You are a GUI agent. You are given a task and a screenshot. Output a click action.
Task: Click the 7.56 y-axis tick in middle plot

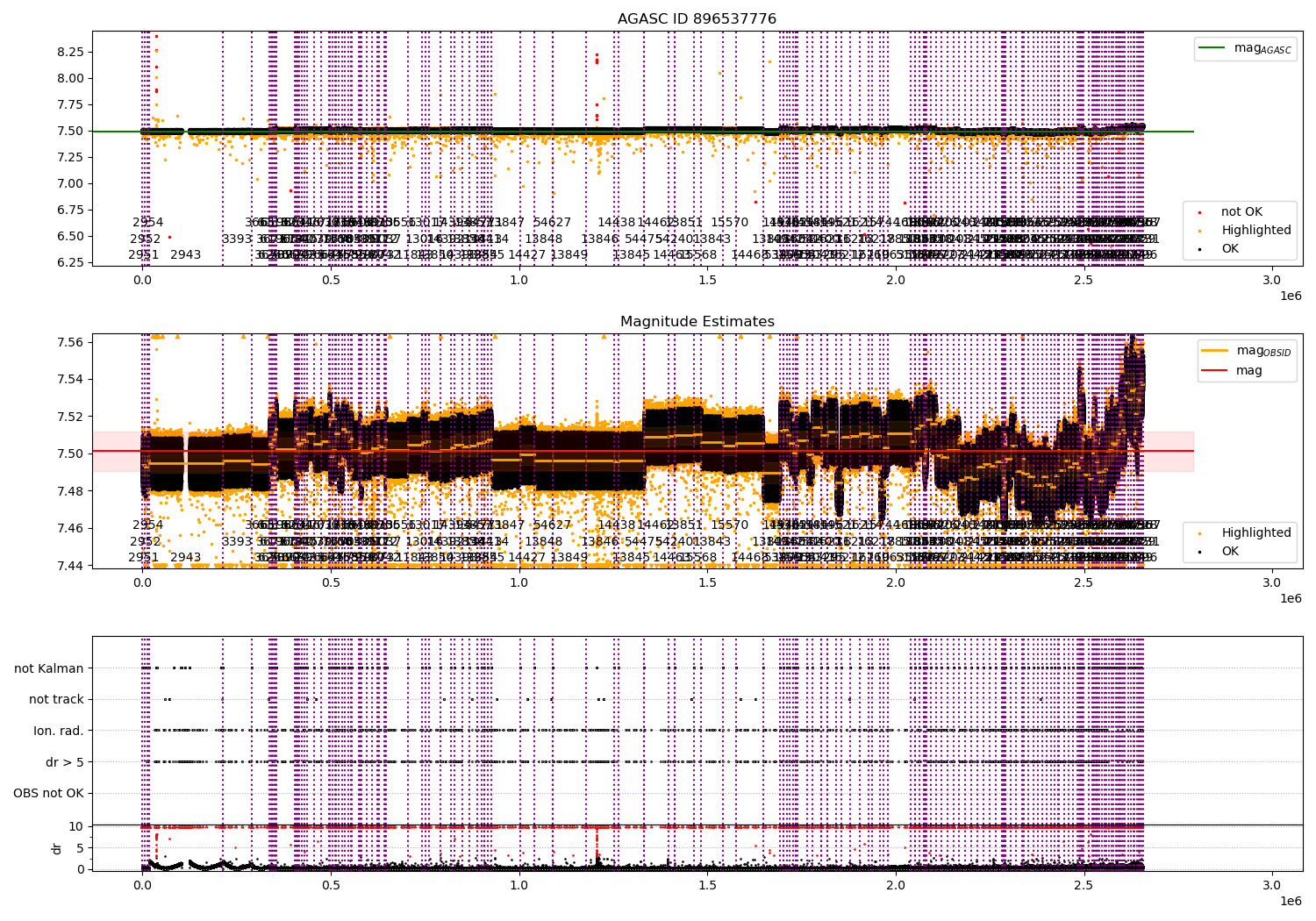click(x=70, y=342)
